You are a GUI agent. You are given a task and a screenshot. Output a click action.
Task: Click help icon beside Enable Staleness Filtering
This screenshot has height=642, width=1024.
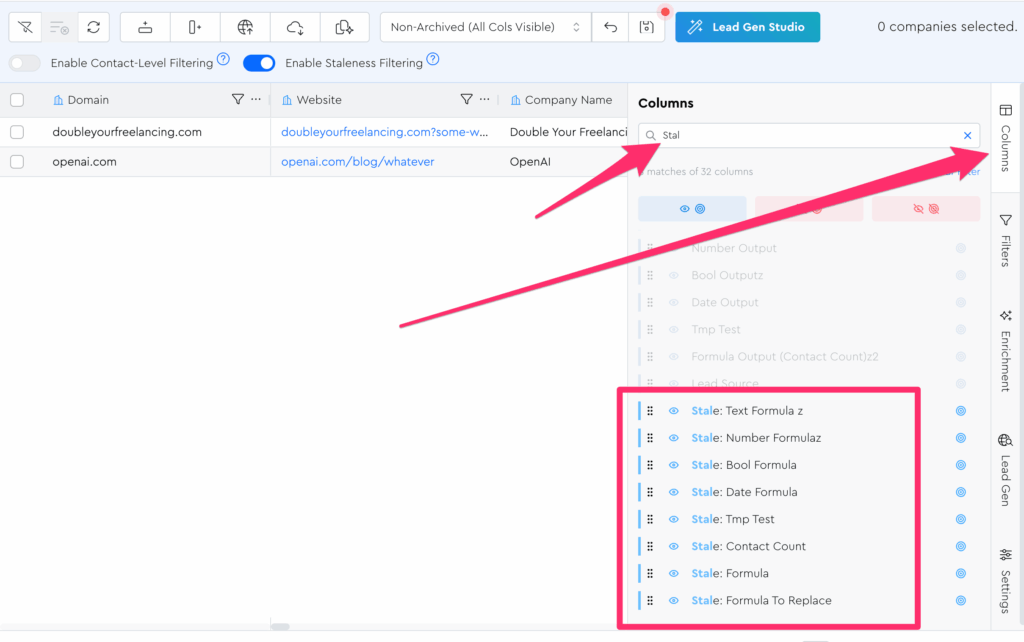(433, 60)
